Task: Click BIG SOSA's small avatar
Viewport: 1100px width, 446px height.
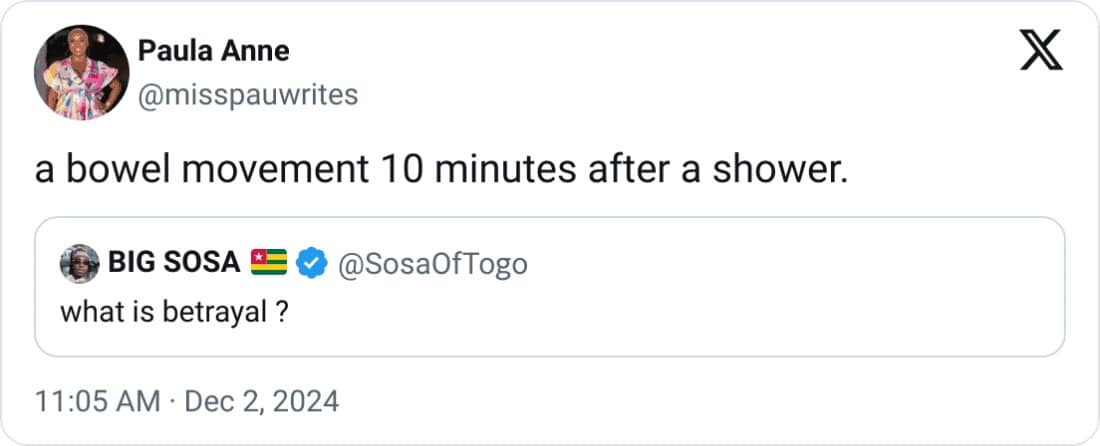Action: click(x=80, y=264)
